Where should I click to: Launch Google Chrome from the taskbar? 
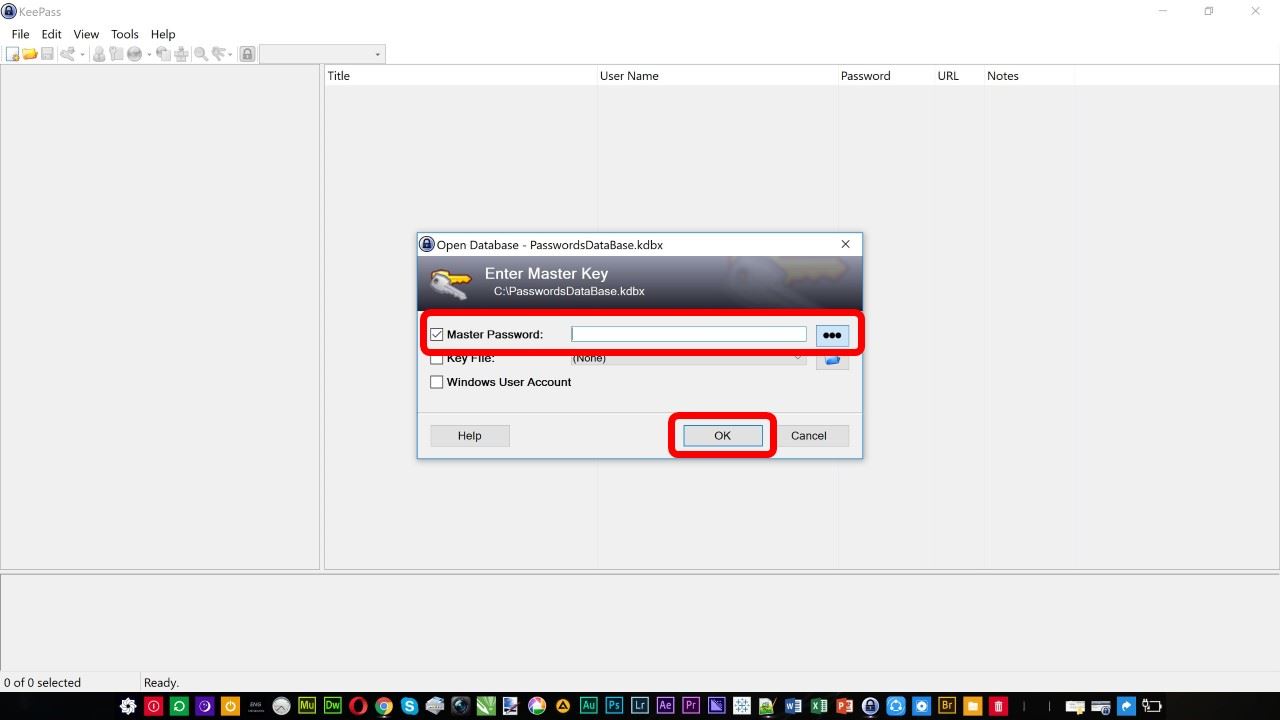click(383, 706)
